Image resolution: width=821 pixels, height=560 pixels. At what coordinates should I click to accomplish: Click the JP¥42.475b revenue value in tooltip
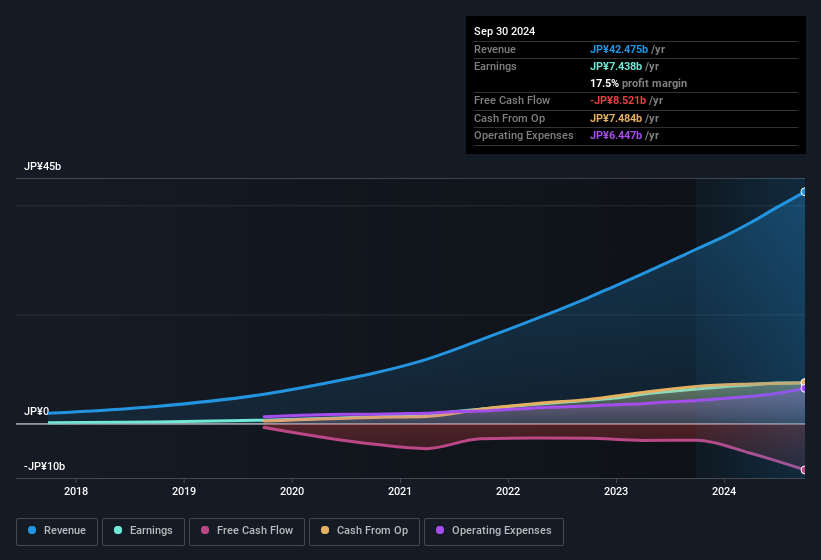pyautogui.click(x=619, y=49)
